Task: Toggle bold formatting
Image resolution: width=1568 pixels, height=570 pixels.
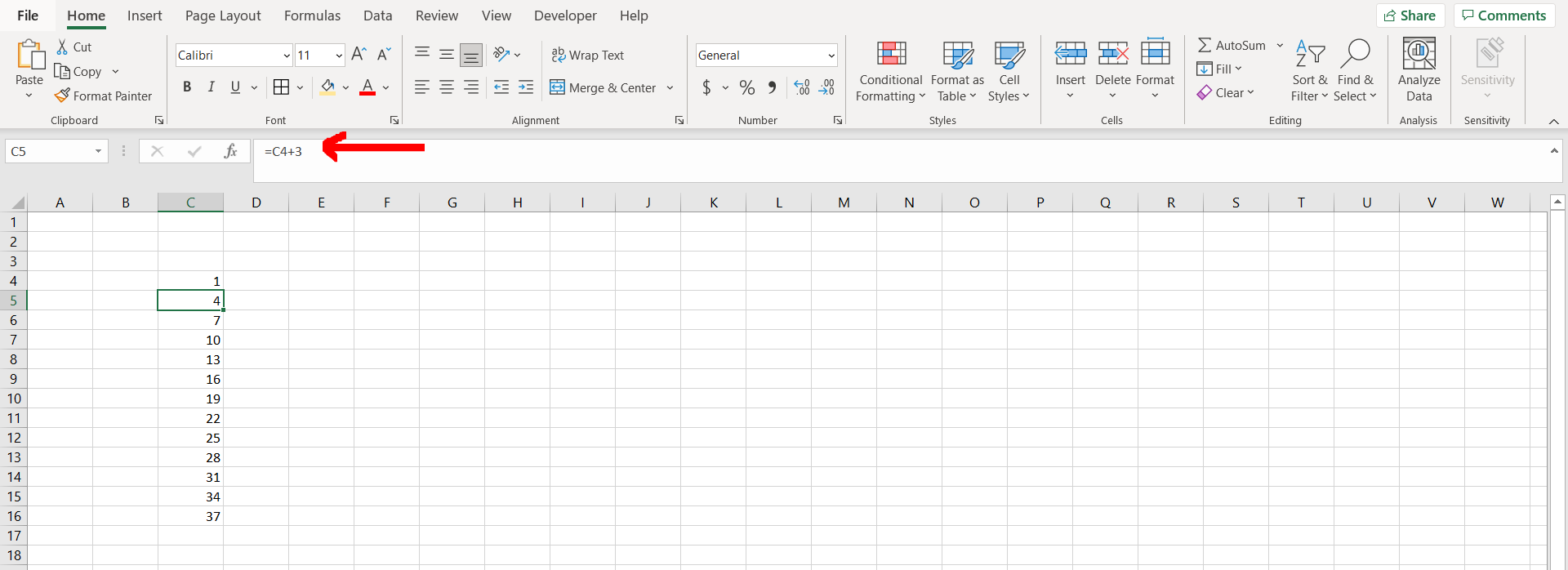Action: click(x=187, y=87)
